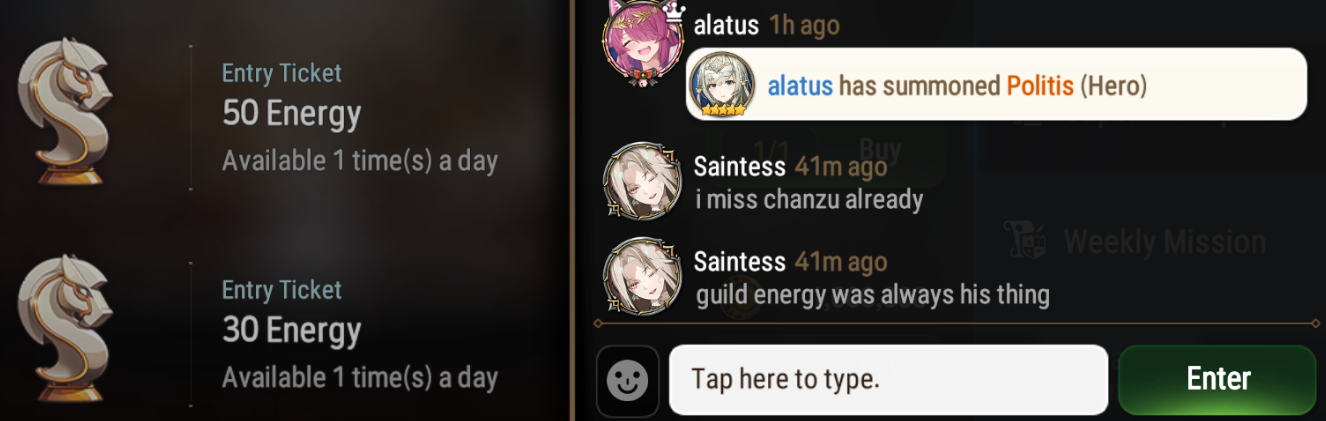The image size is (1326, 421).
Task: Tap the dimmed Buy button
Action: (x=880, y=151)
